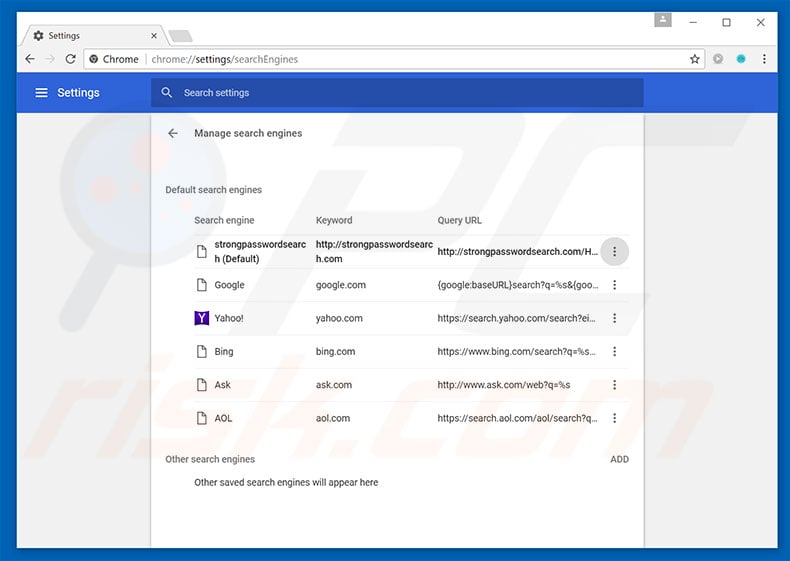Click the http://strongpasswordsearch.com keyword
The height and width of the screenshot is (561, 790).
(x=374, y=252)
